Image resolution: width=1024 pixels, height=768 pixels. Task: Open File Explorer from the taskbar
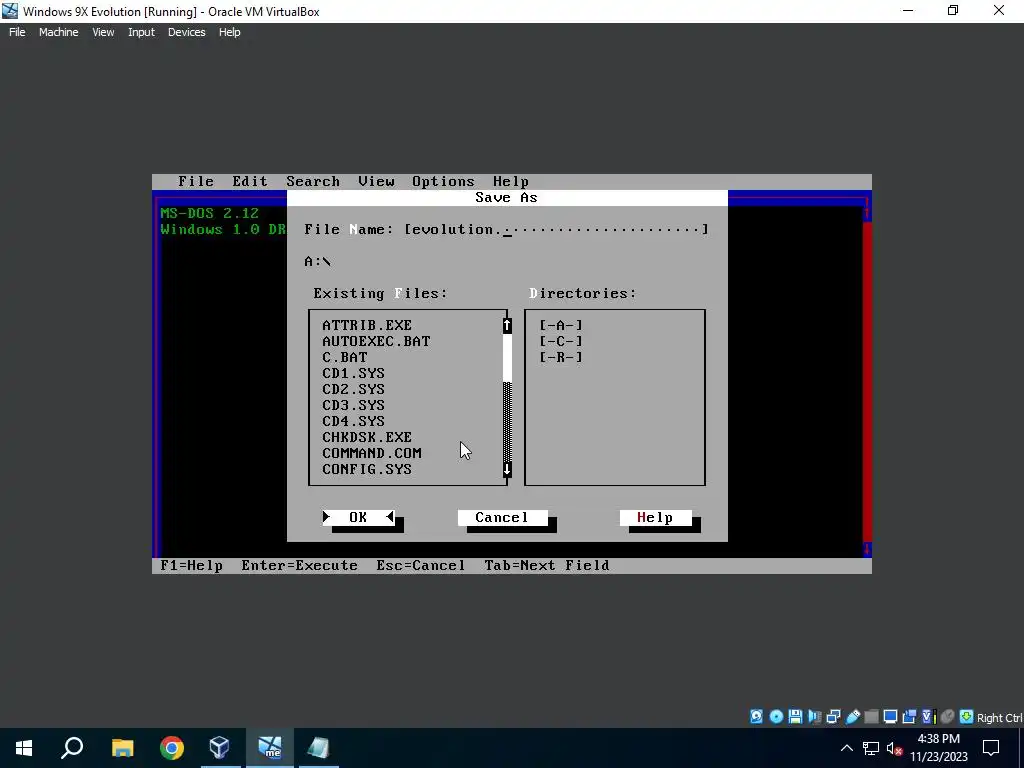click(122, 748)
